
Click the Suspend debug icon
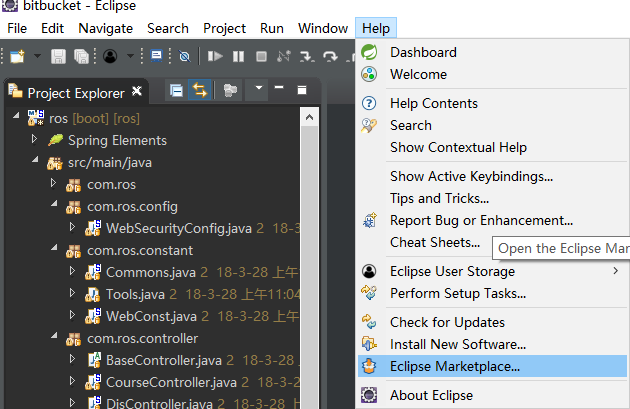pos(238,56)
